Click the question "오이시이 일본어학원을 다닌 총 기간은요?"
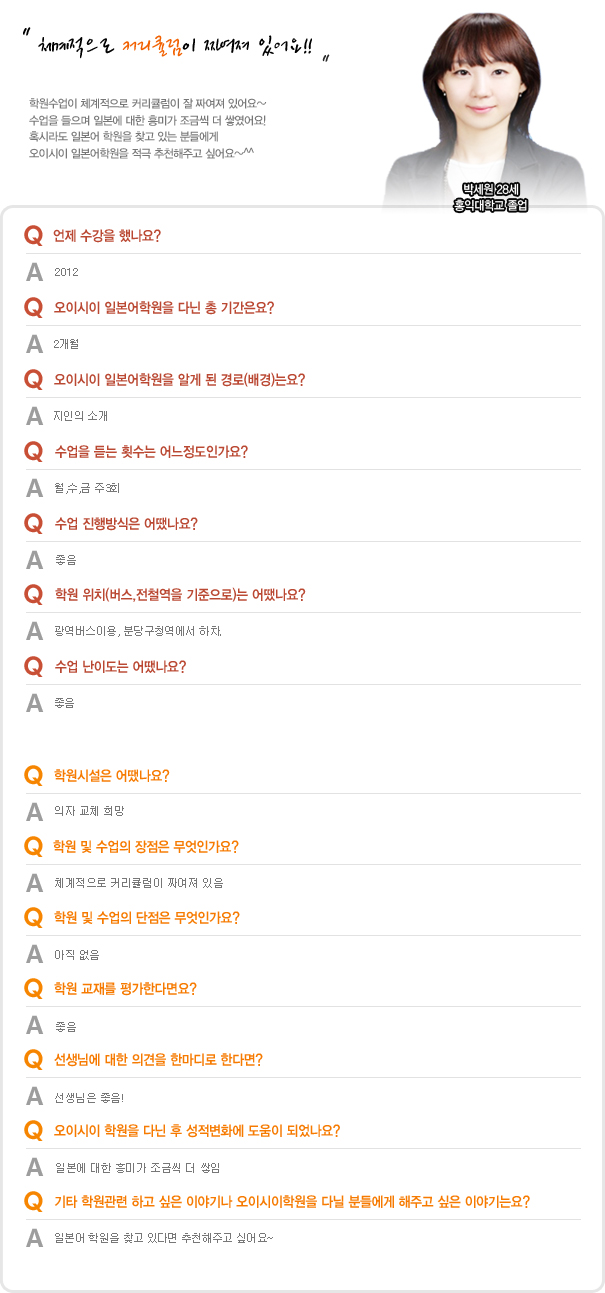 [163, 307]
